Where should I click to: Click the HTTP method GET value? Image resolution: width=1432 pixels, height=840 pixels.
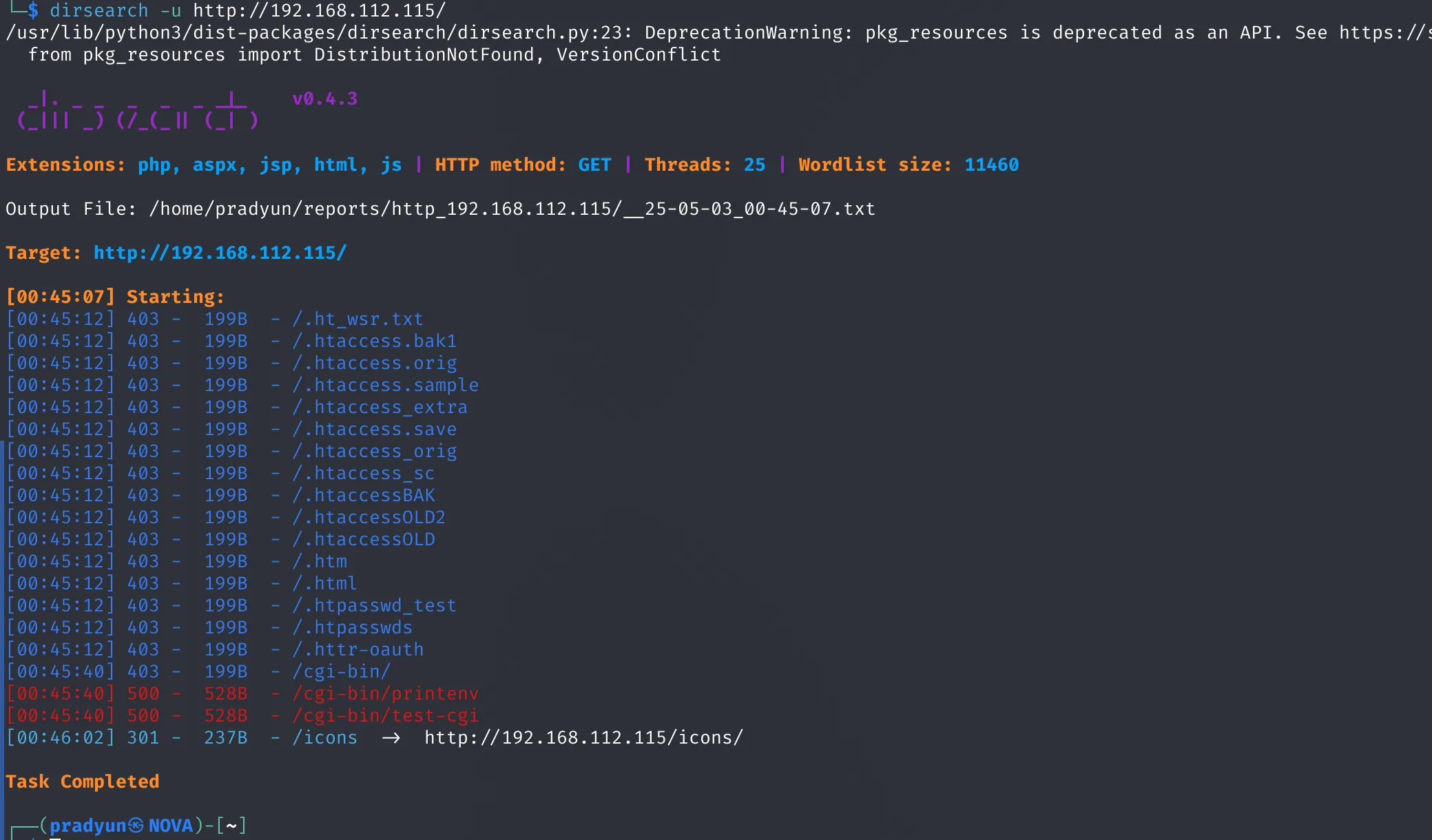(594, 165)
